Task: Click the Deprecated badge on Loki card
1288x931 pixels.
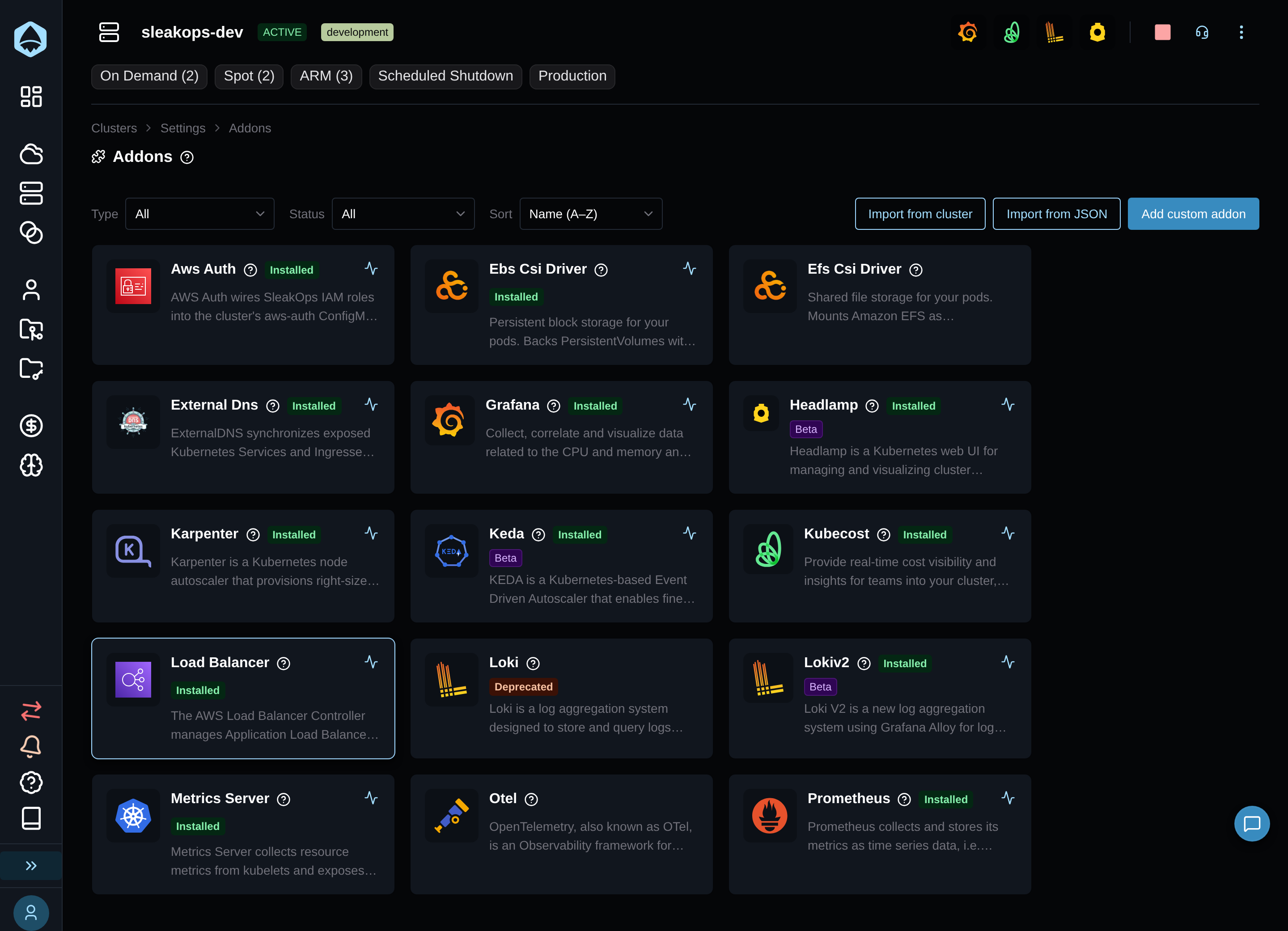Action: click(524, 687)
